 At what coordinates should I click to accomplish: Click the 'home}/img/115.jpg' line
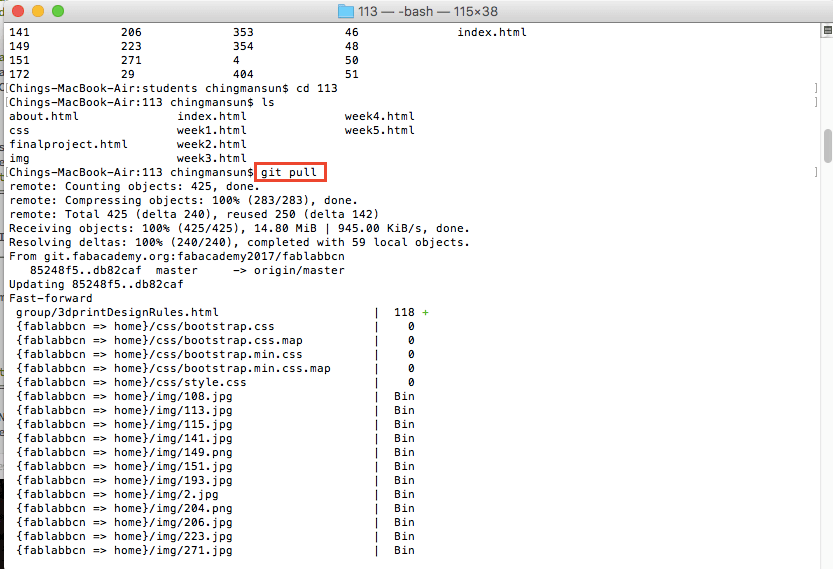click(x=124, y=424)
